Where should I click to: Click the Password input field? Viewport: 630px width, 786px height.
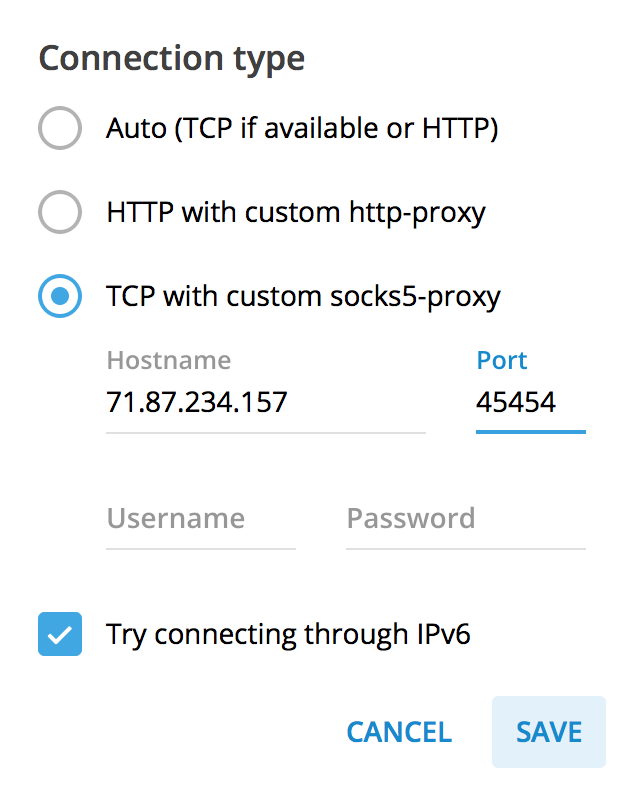(x=465, y=519)
